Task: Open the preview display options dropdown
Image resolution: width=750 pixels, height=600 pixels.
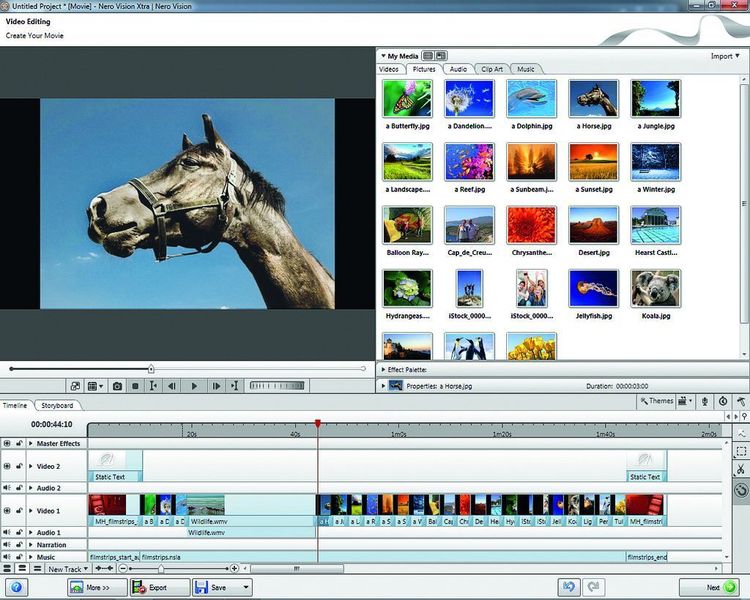Action: [x=96, y=386]
